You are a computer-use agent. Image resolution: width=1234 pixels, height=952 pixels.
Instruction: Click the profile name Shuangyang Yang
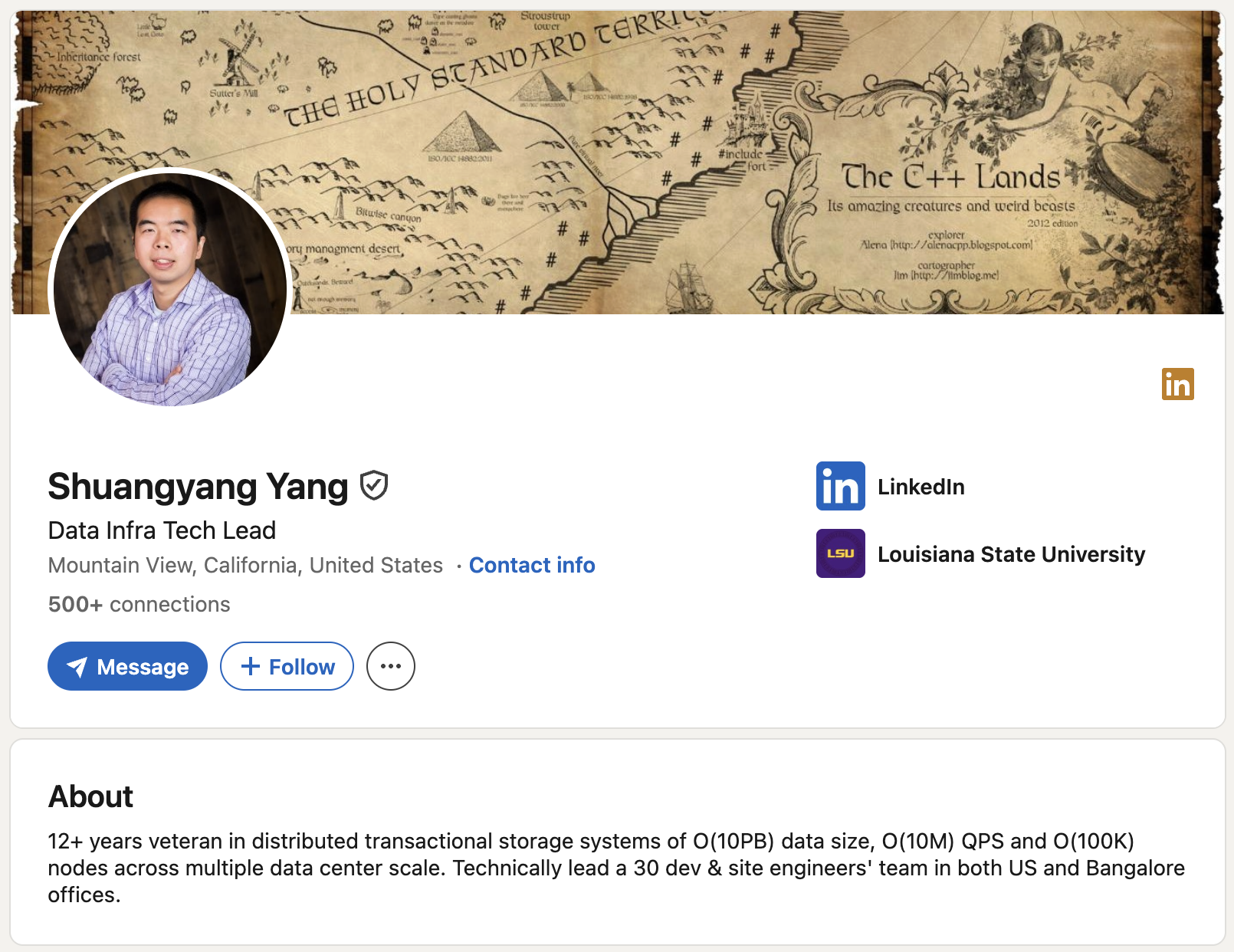(x=198, y=486)
